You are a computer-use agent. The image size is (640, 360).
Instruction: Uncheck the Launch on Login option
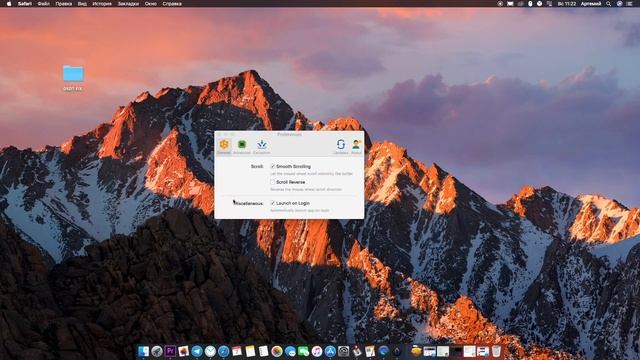[273, 203]
